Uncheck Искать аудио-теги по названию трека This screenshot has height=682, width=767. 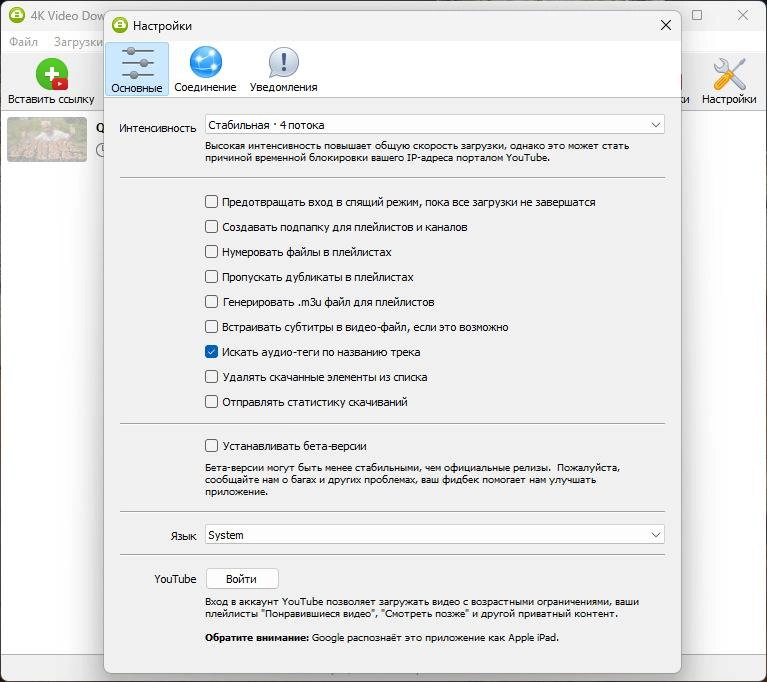(211, 352)
